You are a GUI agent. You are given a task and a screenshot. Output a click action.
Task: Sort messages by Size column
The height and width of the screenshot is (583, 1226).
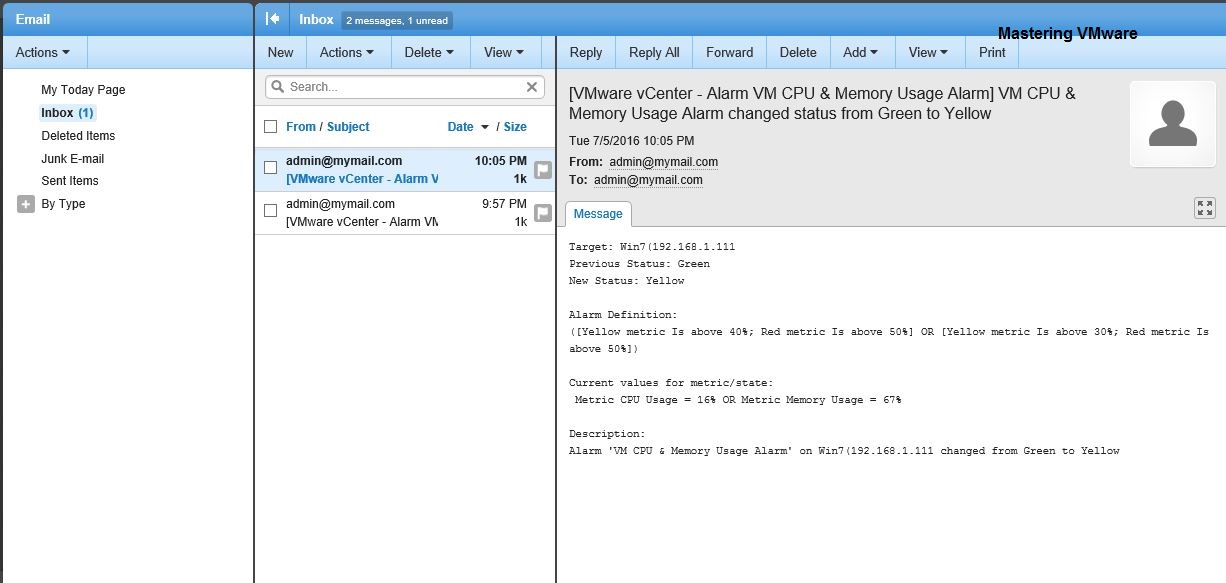point(515,127)
